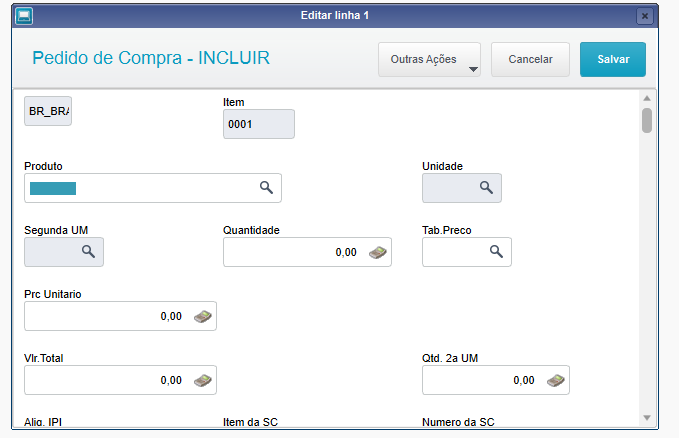679x438 pixels.
Task: Open the Unidade search magnifier
Action: coord(486,188)
